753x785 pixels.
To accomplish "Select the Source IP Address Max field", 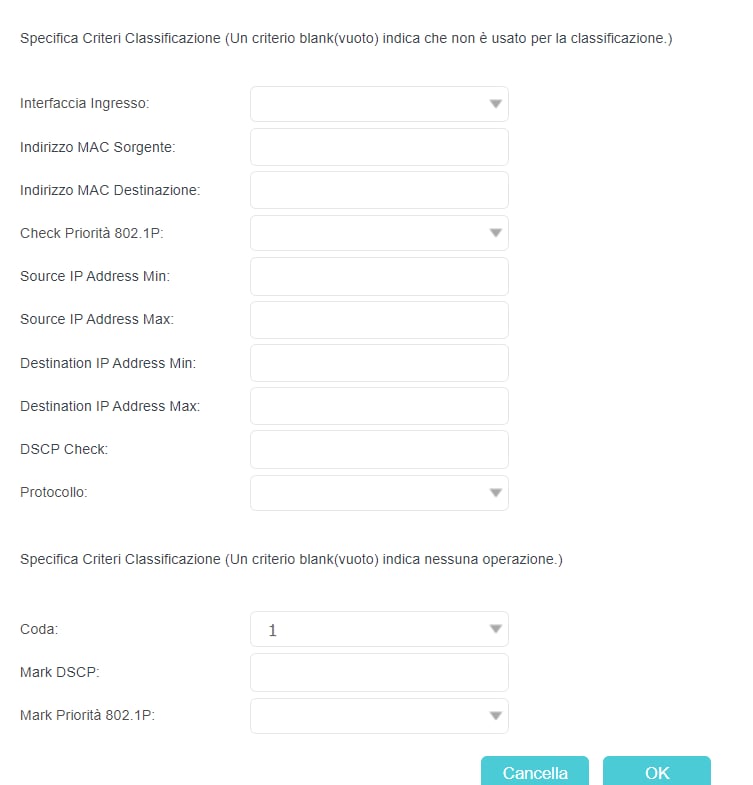I will coord(378,320).
